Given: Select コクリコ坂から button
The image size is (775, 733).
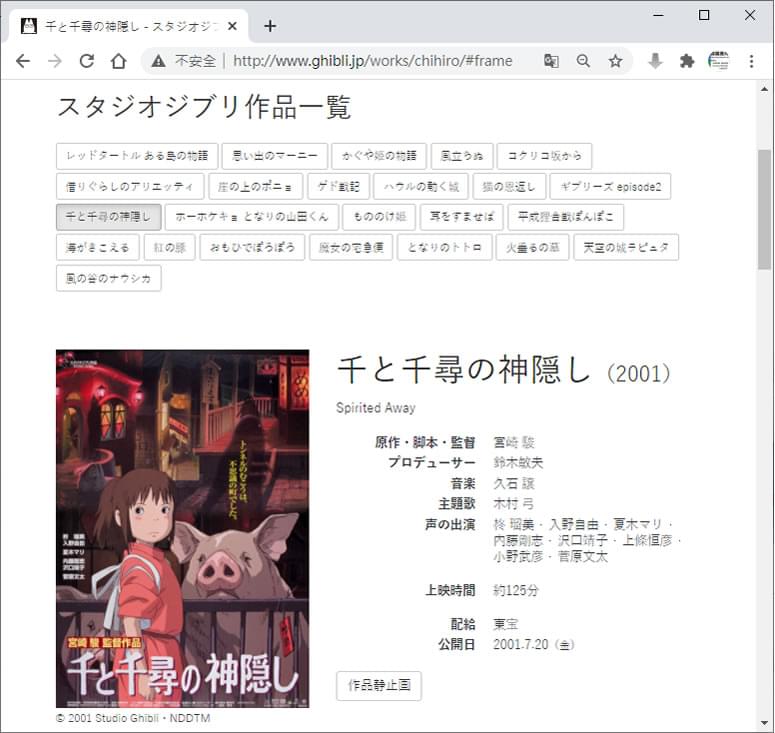Looking at the screenshot, I should [x=544, y=156].
